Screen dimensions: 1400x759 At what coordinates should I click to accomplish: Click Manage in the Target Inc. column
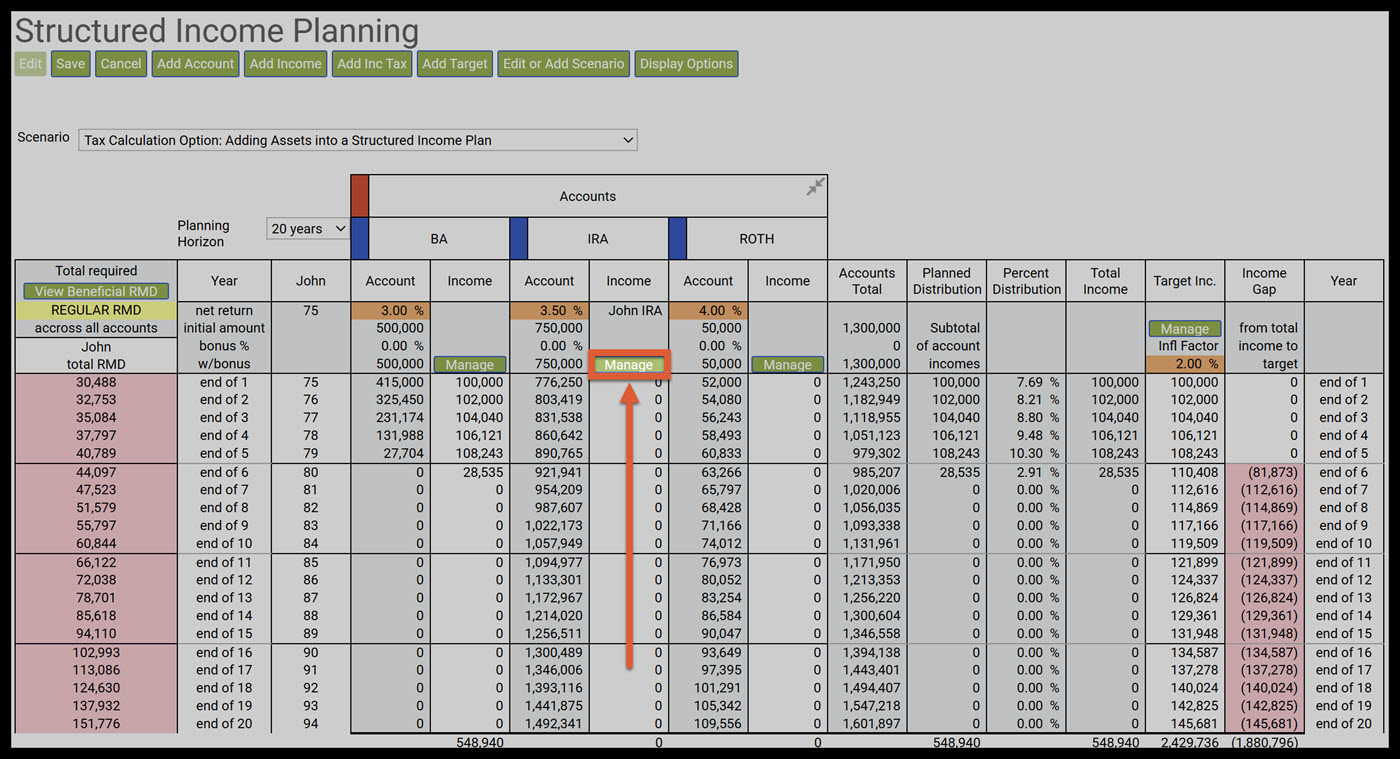tap(1185, 329)
